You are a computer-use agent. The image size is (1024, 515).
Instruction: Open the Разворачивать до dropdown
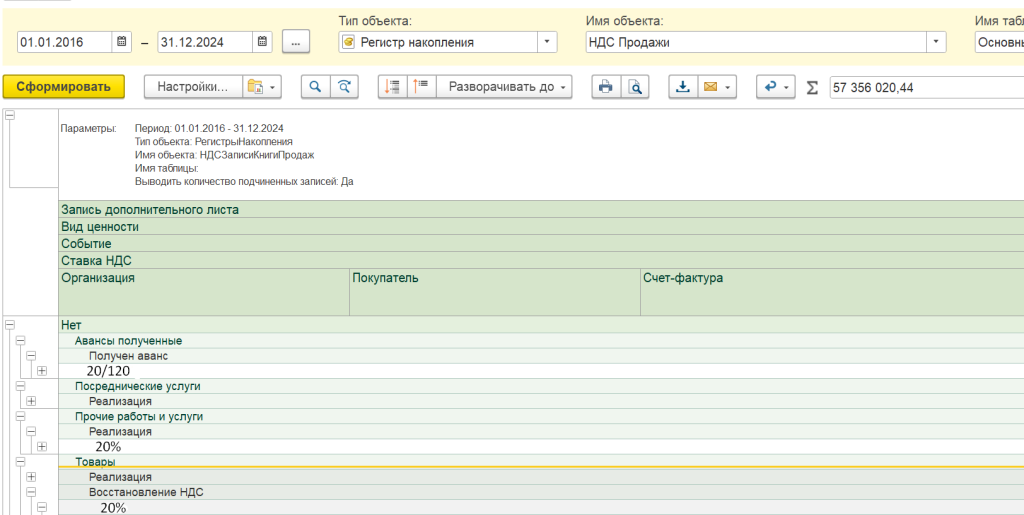point(504,86)
